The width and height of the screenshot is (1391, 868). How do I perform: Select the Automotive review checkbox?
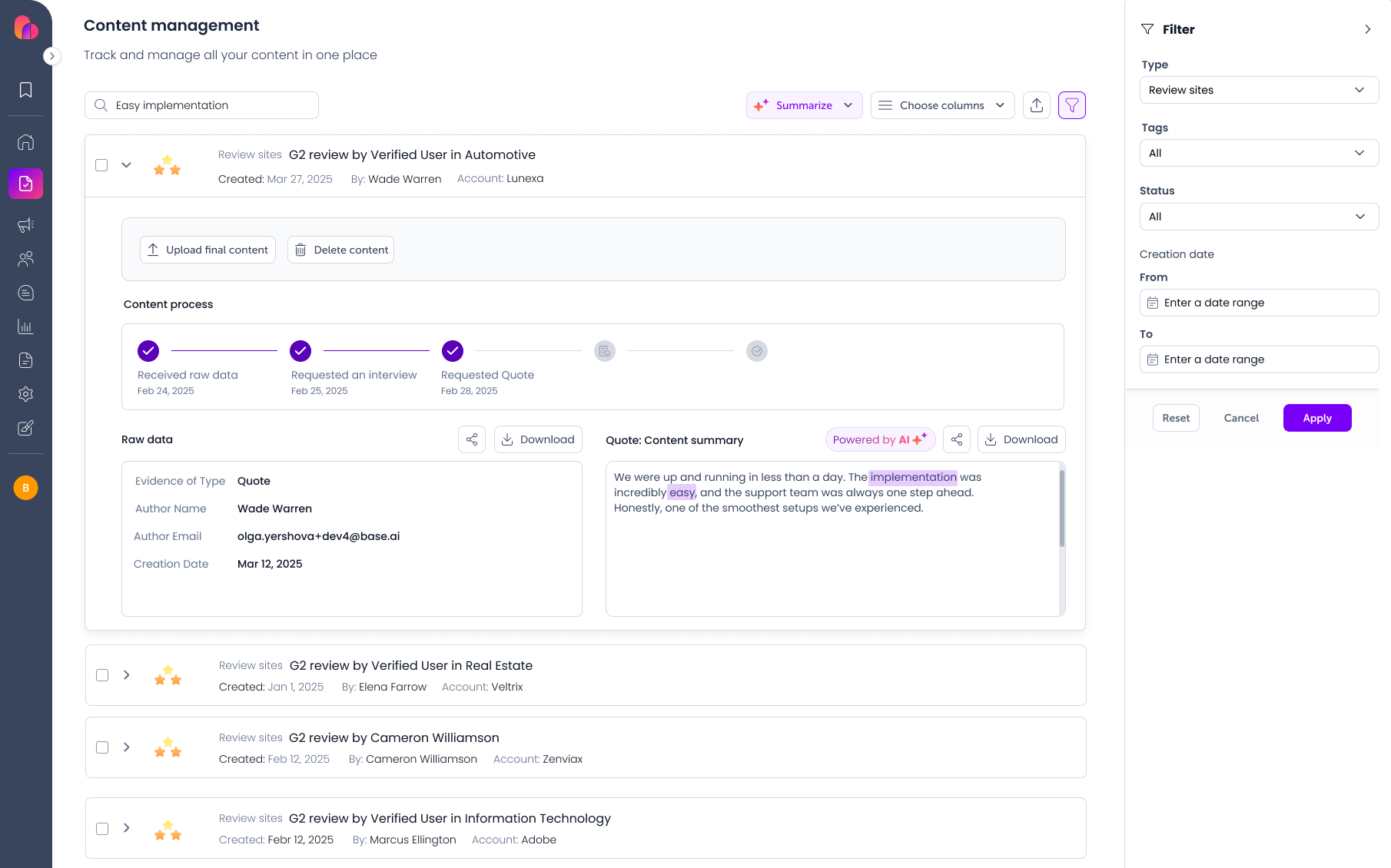click(101, 165)
